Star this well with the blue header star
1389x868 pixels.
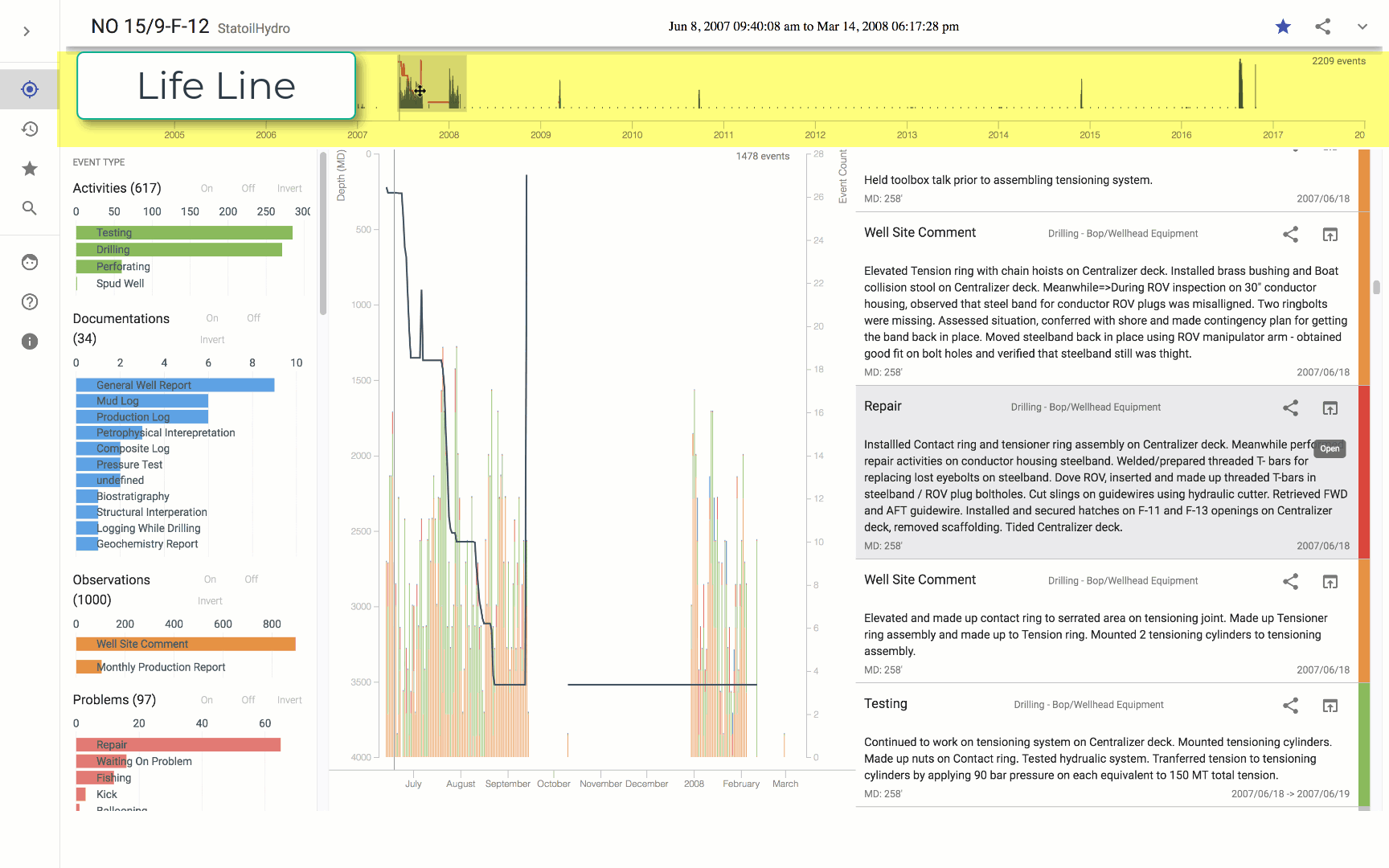(1283, 27)
